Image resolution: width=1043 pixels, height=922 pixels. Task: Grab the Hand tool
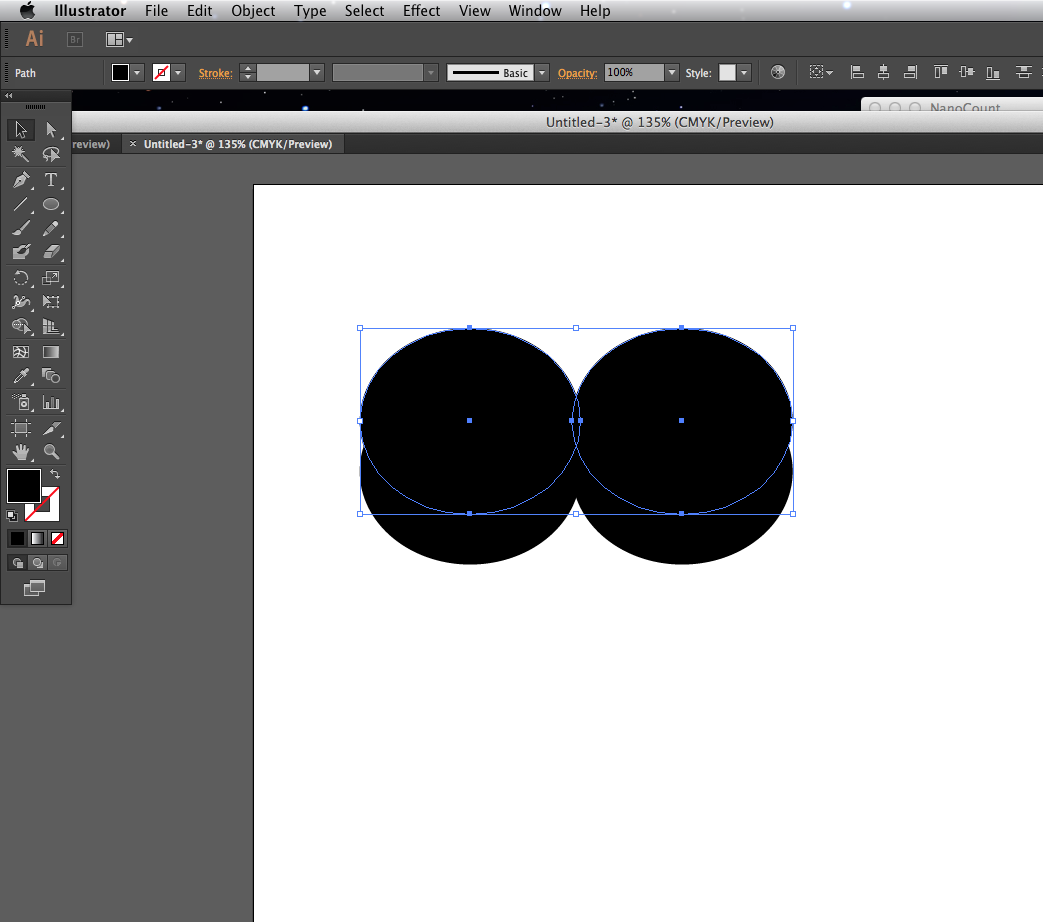click(x=21, y=451)
